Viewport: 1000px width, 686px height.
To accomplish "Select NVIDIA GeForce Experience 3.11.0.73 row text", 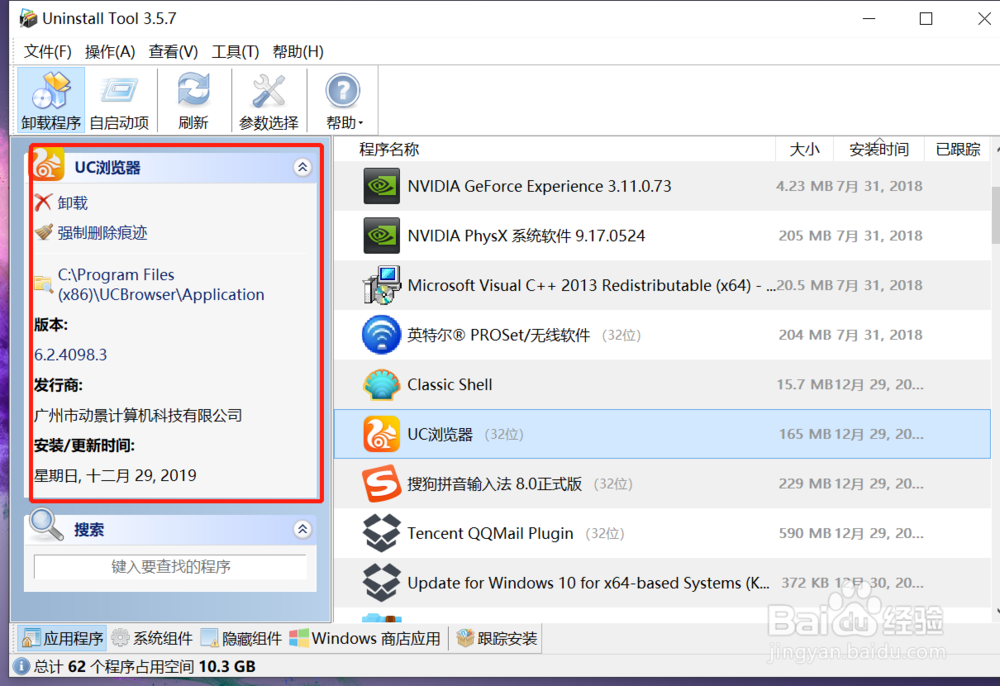I will (540, 186).
